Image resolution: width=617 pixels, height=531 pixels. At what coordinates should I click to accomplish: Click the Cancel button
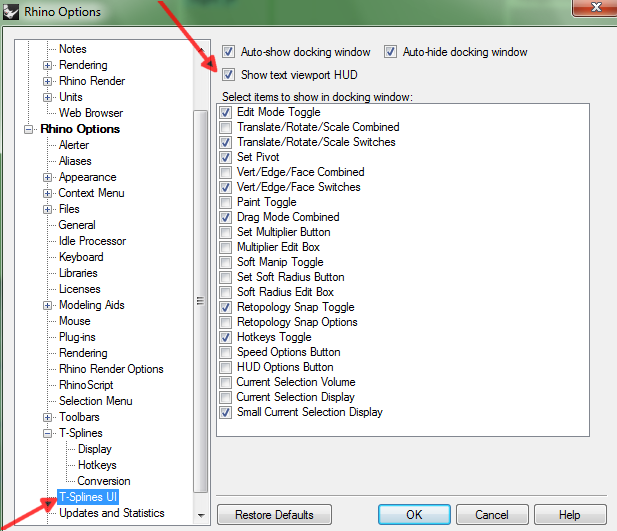(492, 515)
